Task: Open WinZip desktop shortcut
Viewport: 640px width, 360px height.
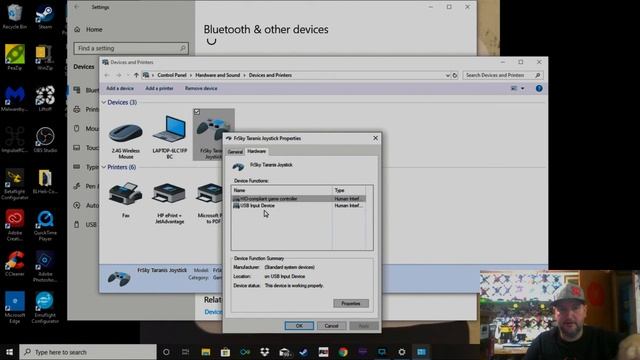Action: 45,58
